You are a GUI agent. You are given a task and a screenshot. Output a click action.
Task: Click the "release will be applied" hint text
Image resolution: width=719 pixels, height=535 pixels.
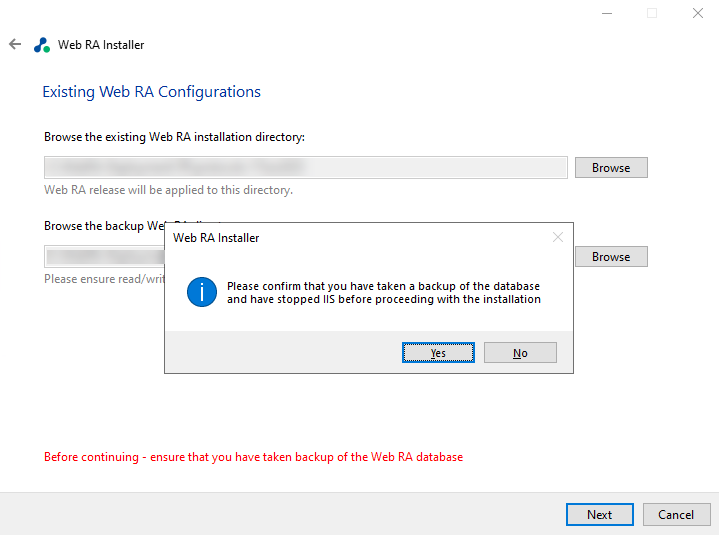(x=168, y=190)
